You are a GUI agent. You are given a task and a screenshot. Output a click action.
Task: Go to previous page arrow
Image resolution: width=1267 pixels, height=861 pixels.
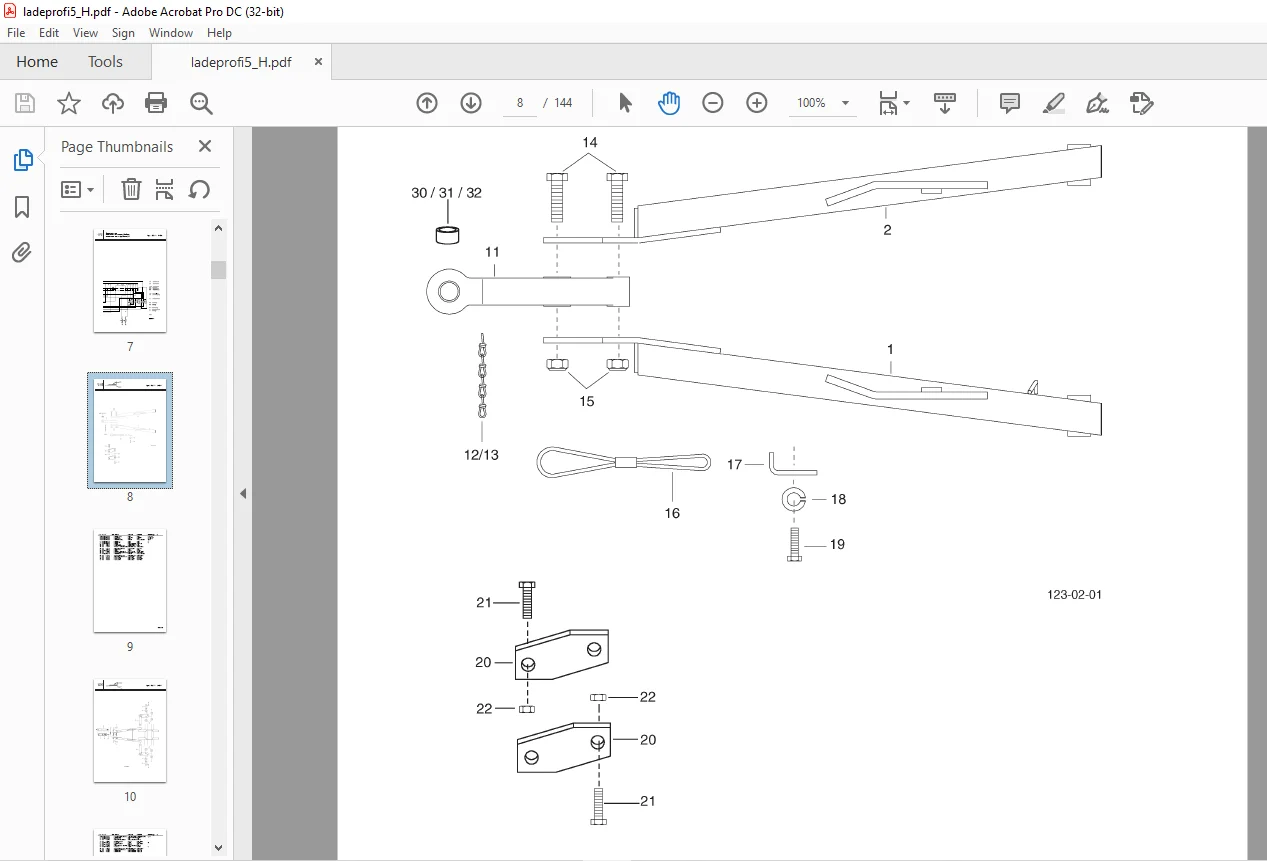(427, 103)
